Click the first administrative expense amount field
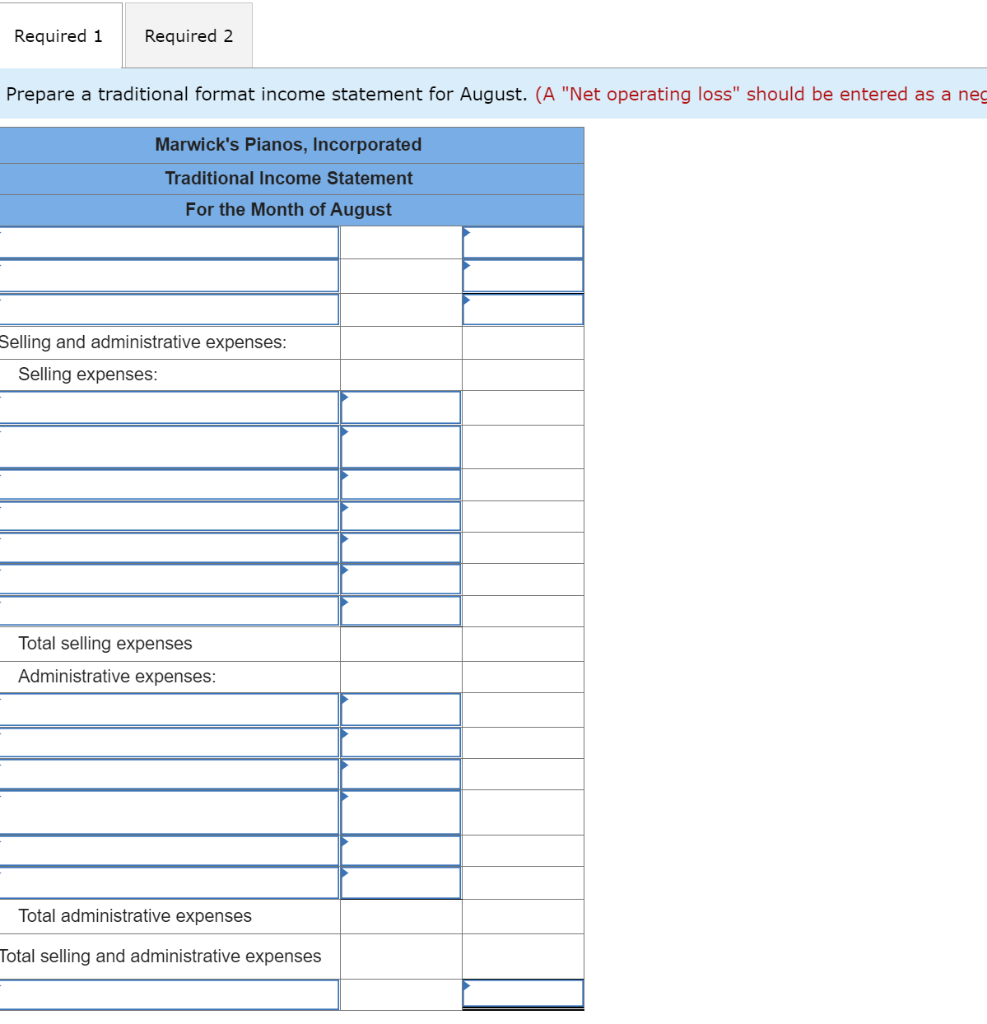 pyautogui.click(x=400, y=709)
